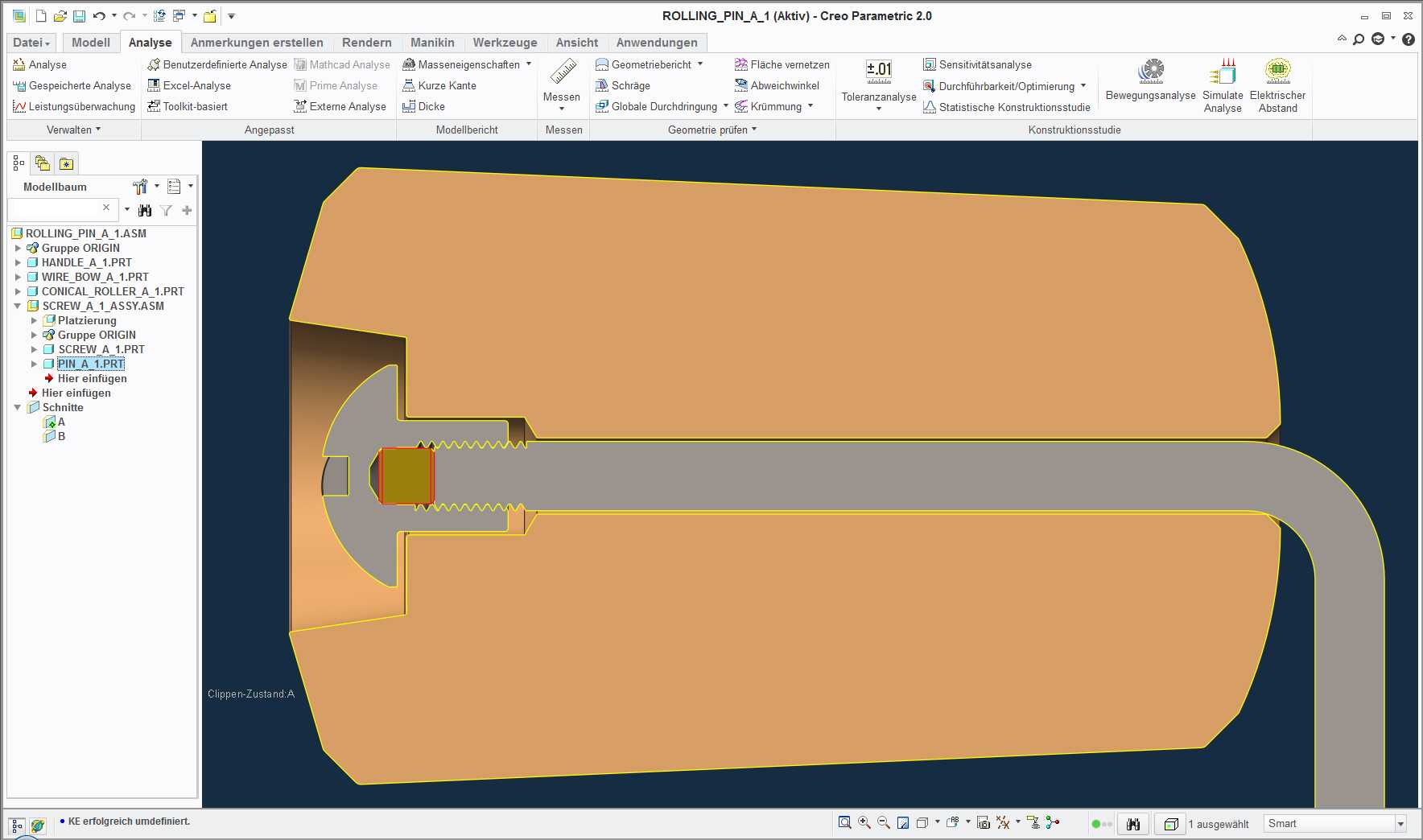Click the search binoculars in status bar
The image size is (1423, 840).
point(1133,824)
